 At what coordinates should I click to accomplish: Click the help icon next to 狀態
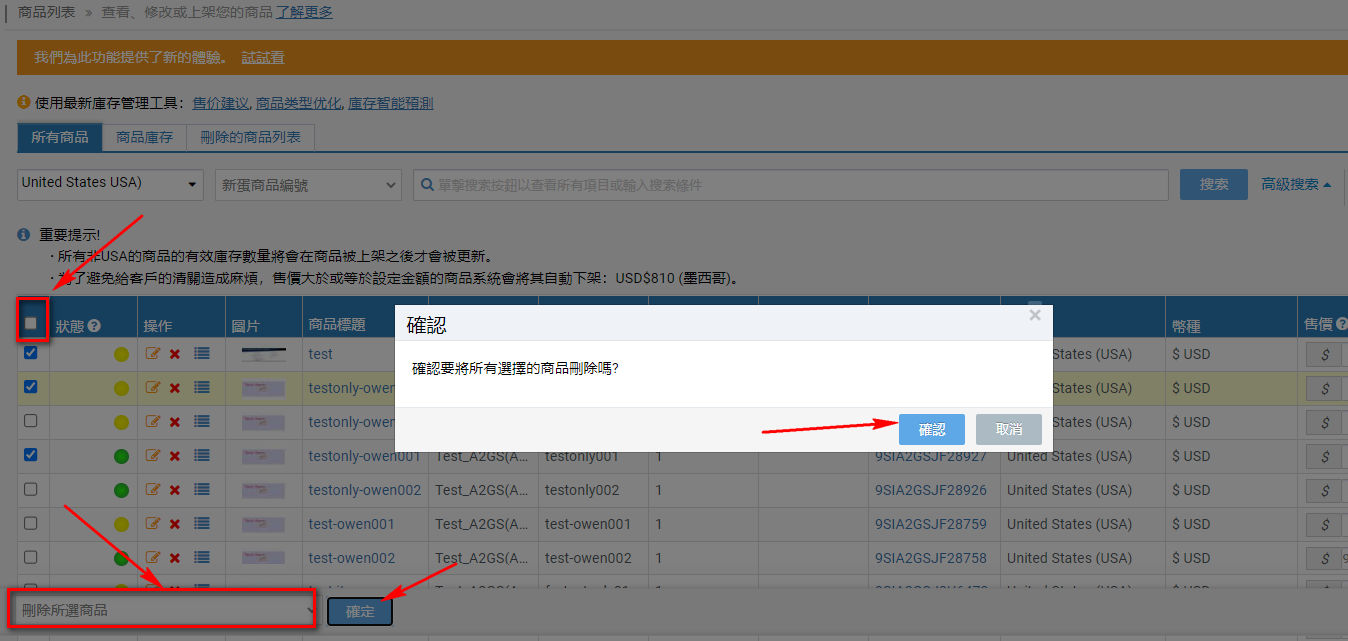(x=94, y=325)
